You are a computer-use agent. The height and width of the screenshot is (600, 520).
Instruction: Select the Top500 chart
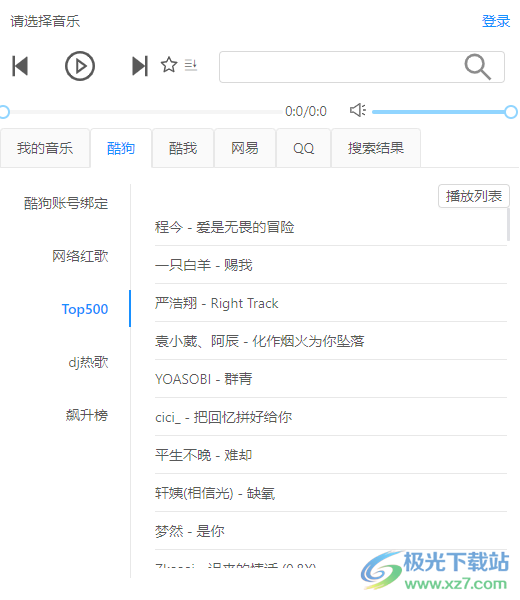point(85,309)
